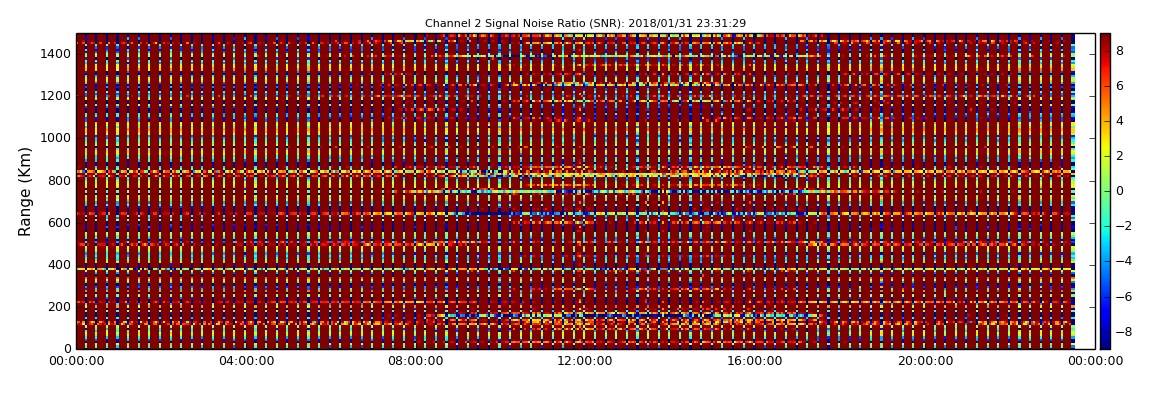Select the 1200 range tick label
The height and width of the screenshot is (407, 1150).
pos(55,96)
